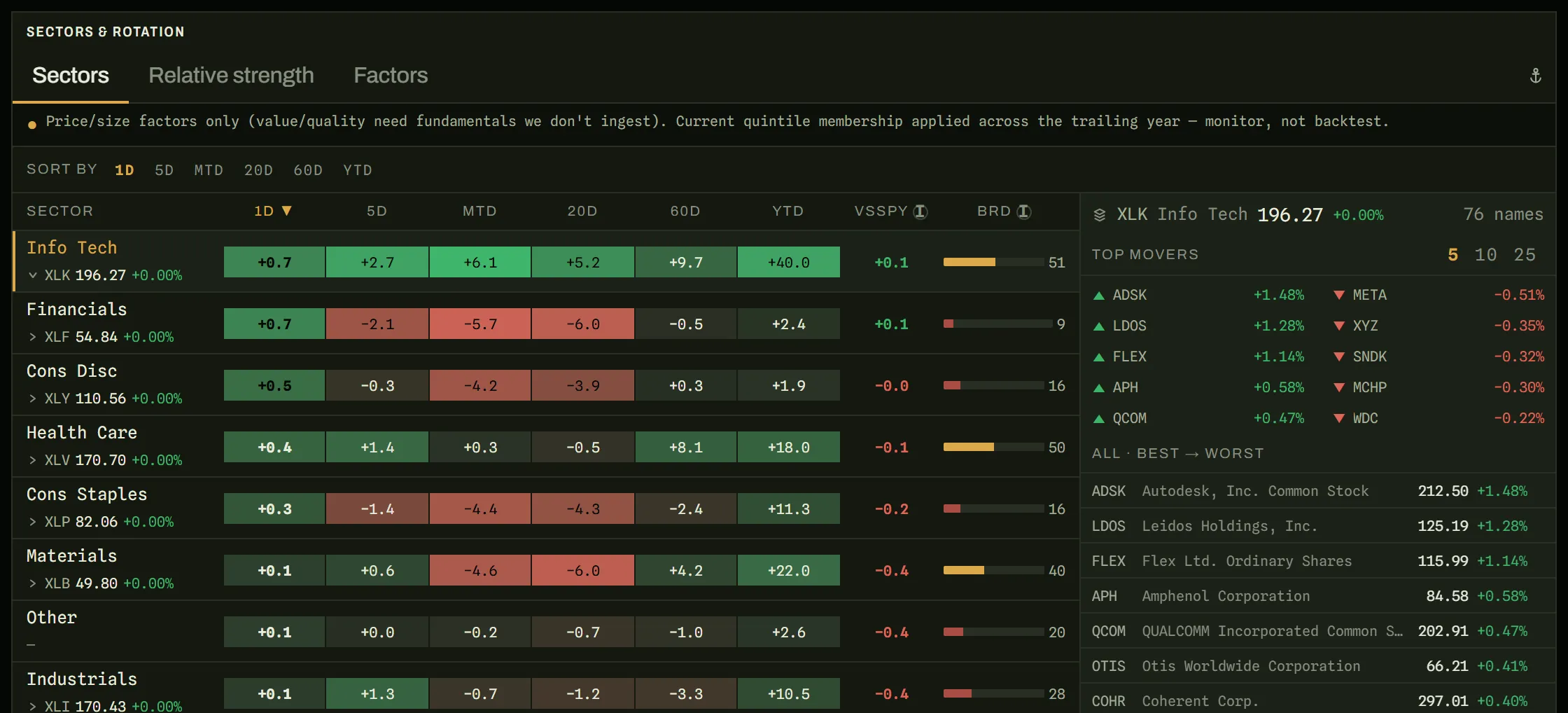Click the layers icon beside XLK Info Tech
The height and width of the screenshot is (713, 1568).
click(x=1100, y=215)
